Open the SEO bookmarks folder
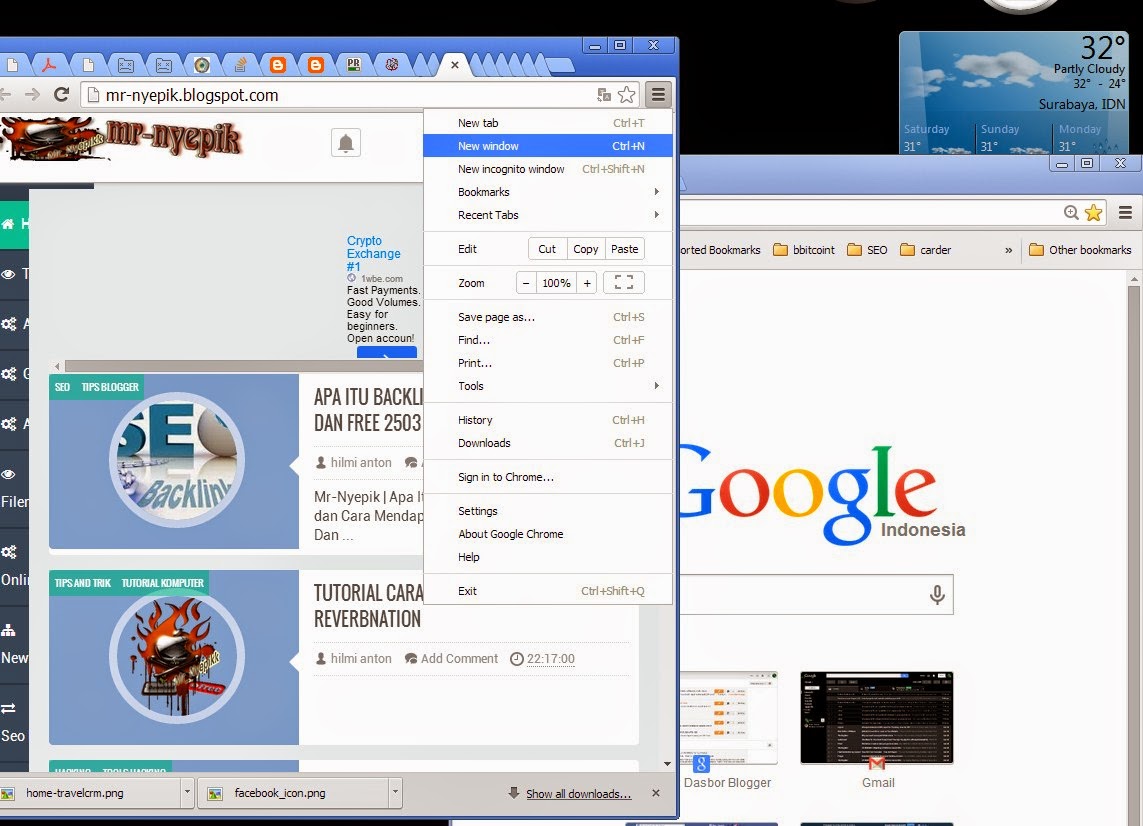 point(867,250)
